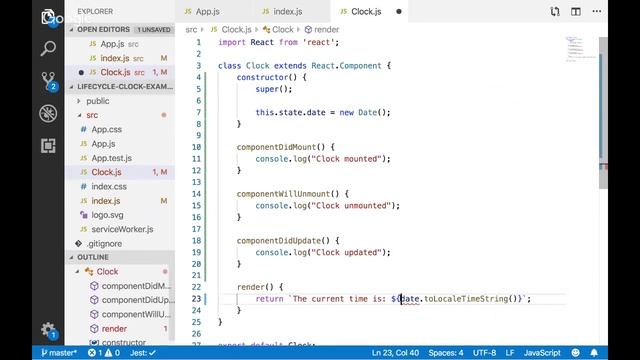Collapse the LIFECYCLE-CLOCK-EXAM project section
This screenshot has height=360, width=640.
pos(120,87)
